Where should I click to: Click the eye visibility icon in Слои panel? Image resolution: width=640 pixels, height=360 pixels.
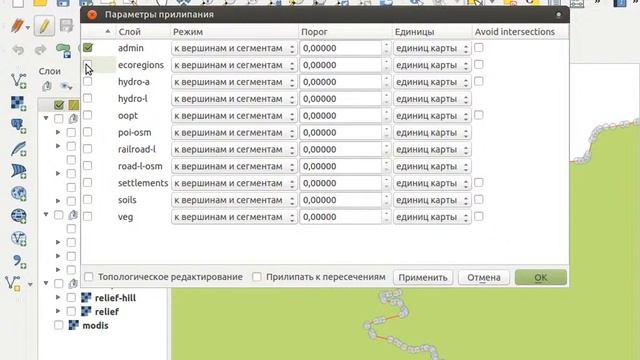[65, 86]
